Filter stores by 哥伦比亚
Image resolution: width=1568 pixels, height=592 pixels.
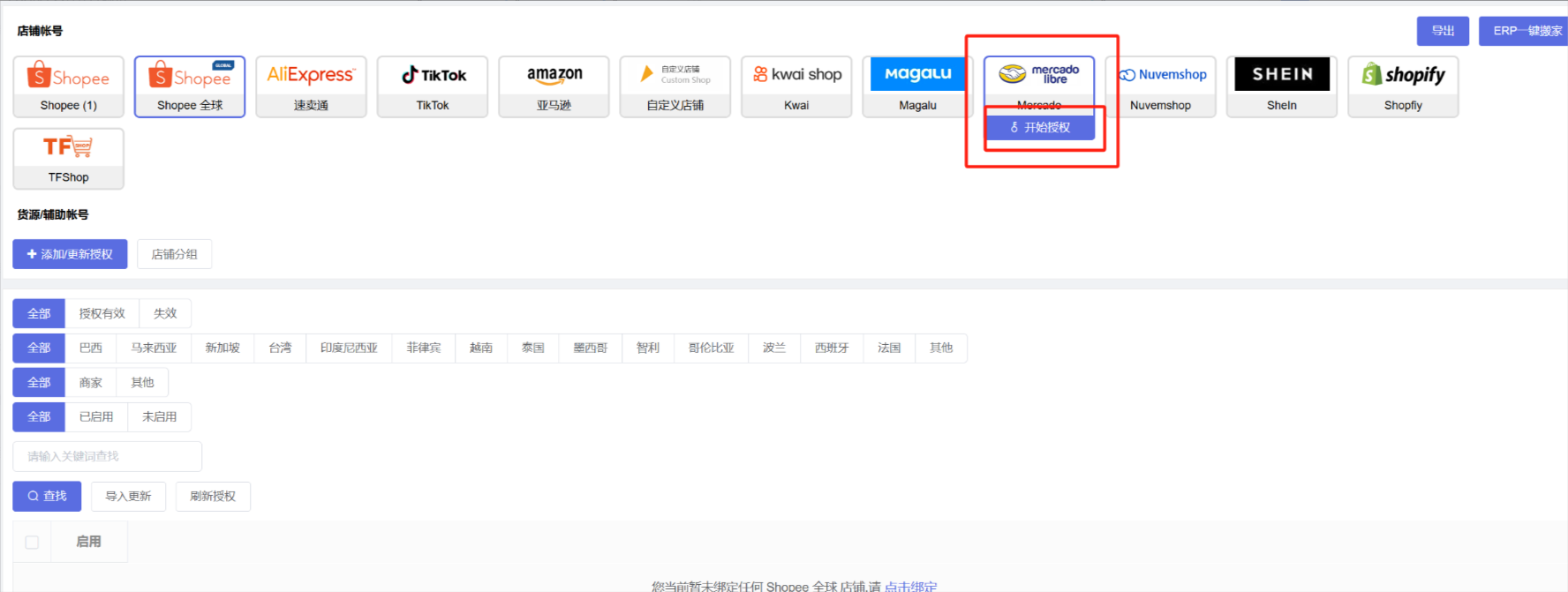pos(712,348)
